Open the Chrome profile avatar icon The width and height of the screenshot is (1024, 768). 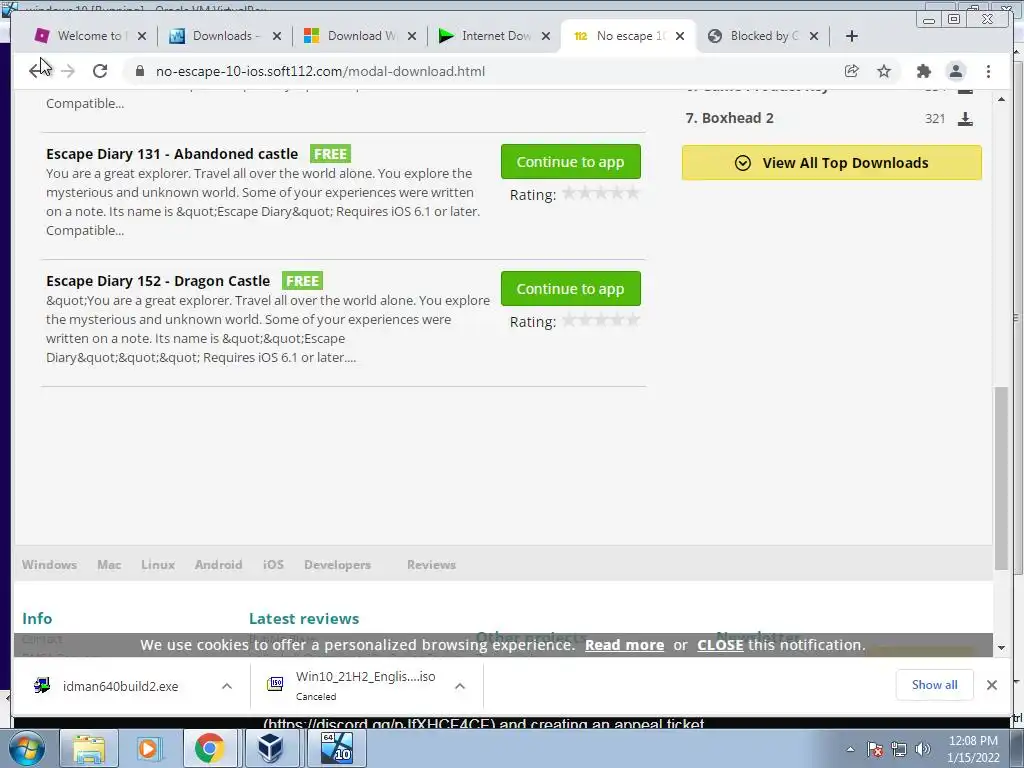click(955, 71)
